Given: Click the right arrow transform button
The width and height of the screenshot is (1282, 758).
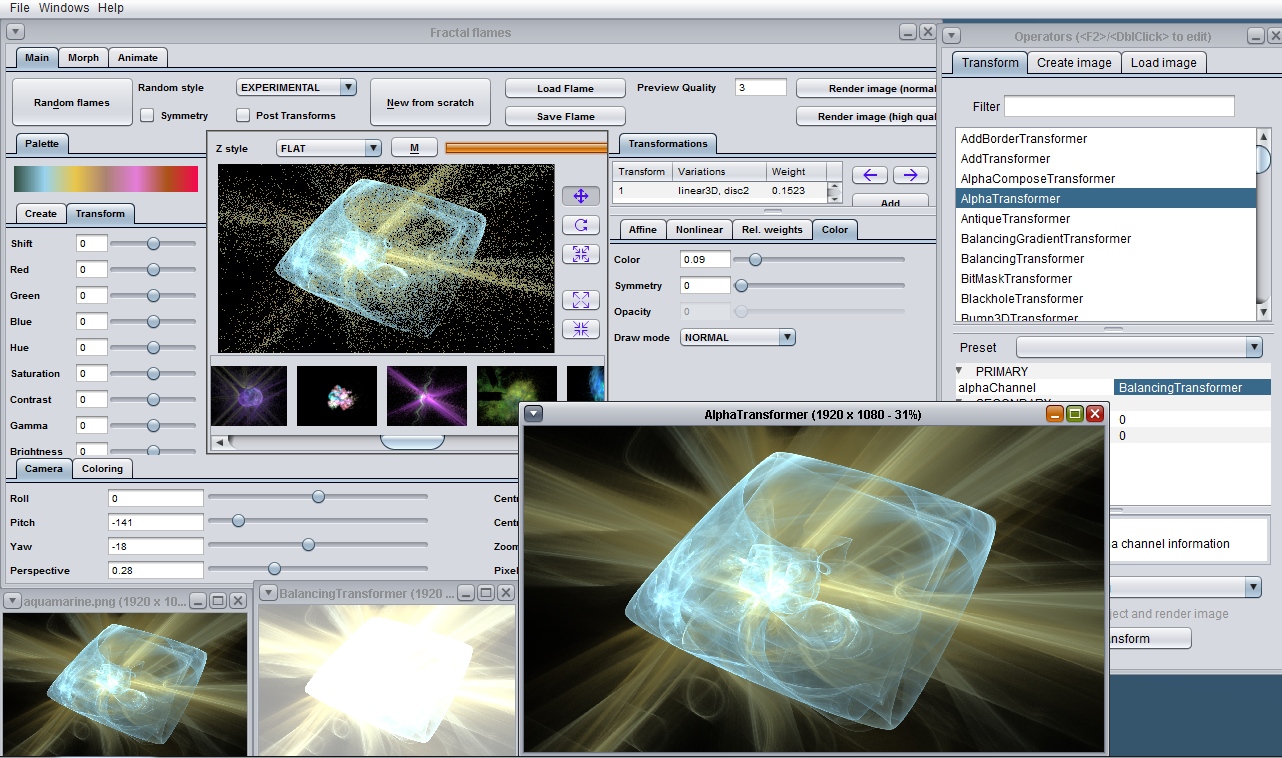Looking at the screenshot, I should [910, 175].
